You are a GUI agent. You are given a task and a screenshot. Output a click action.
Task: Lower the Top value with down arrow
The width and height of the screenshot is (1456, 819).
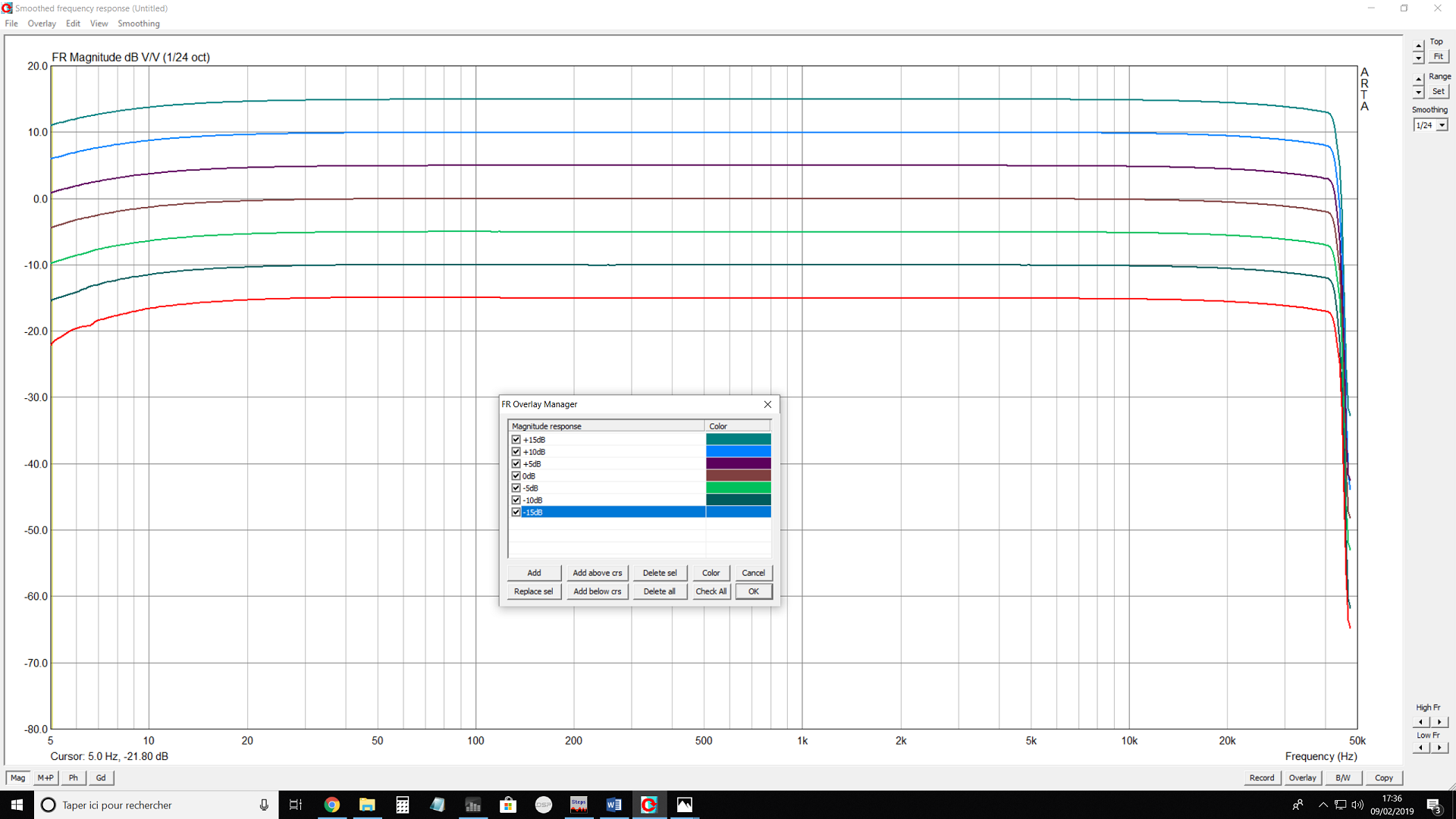[1418, 58]
